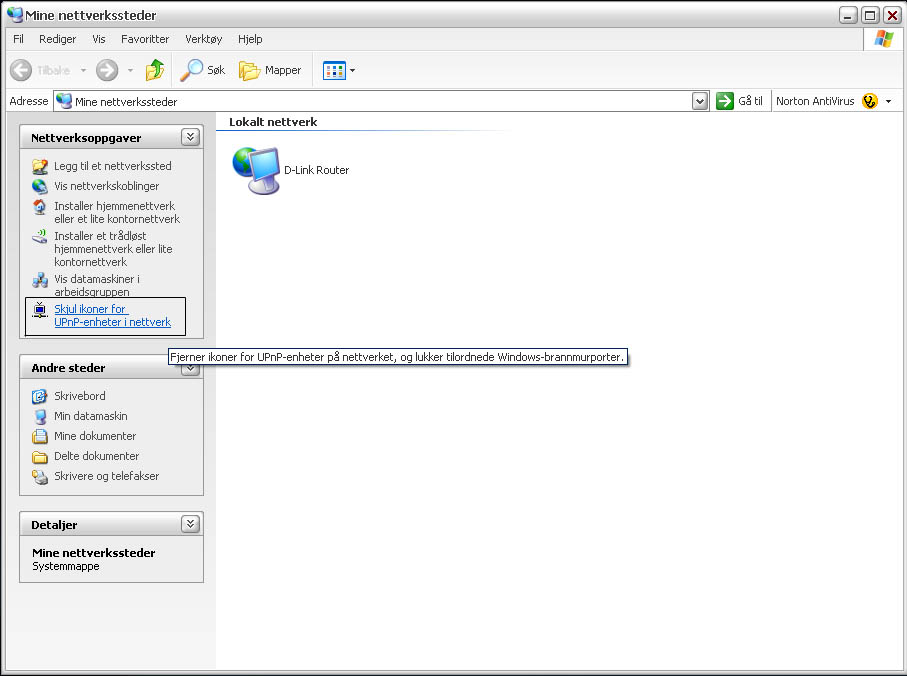Click the UPnP device icon
This screenshot has height=676, width=907.
tap(39, 310)
